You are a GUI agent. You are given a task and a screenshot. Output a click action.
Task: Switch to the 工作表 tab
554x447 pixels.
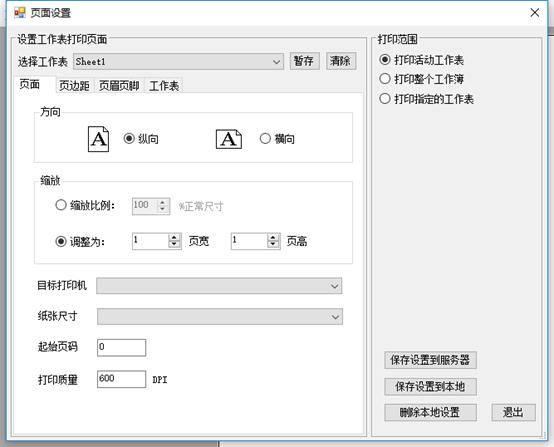coord(164,86)
